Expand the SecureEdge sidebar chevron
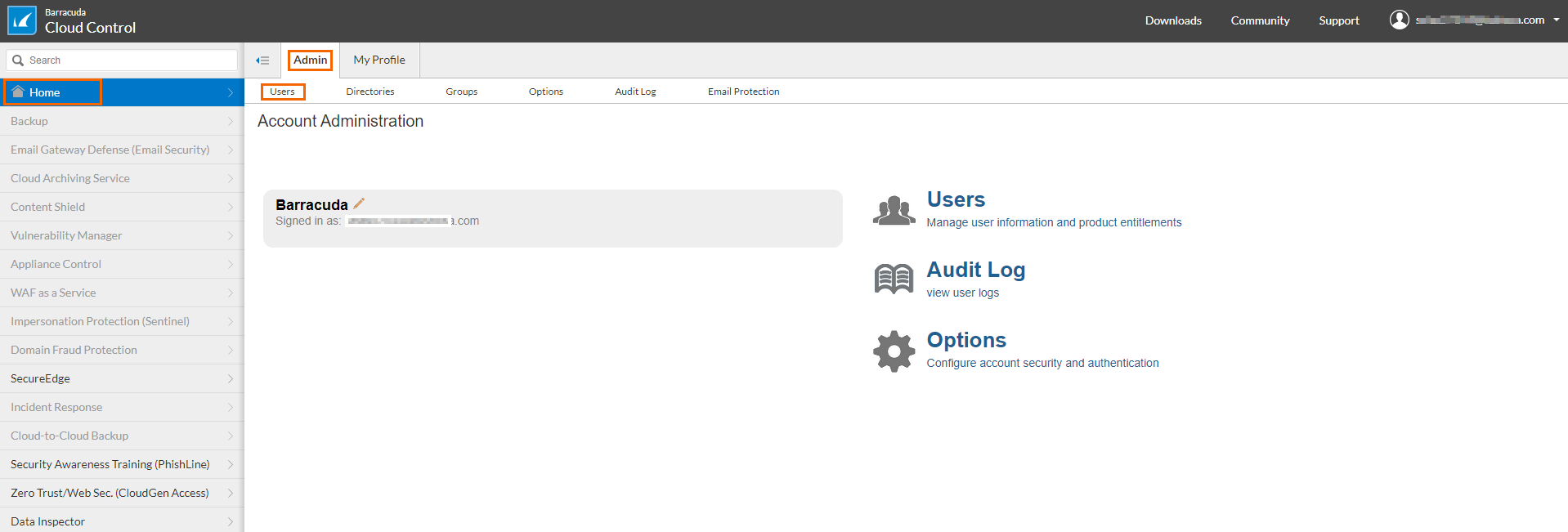Viewport: 1568px width, 532px height. point(231,378)
